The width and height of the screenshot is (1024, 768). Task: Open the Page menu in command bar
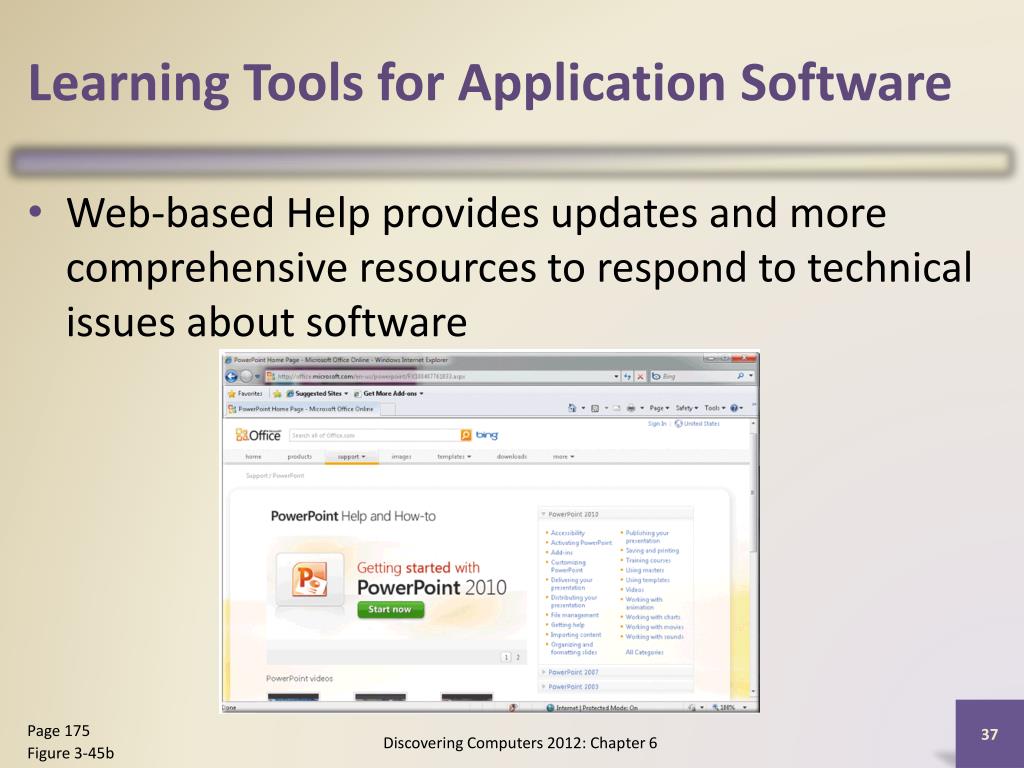[660, 408]
